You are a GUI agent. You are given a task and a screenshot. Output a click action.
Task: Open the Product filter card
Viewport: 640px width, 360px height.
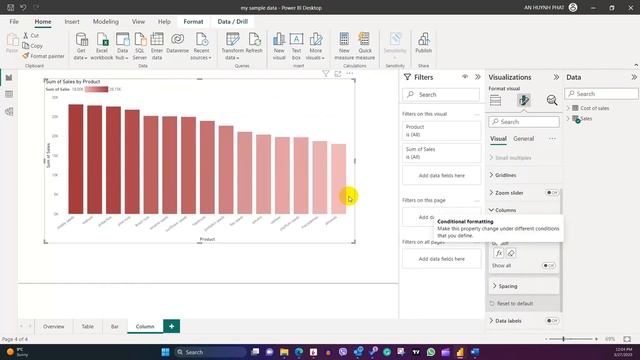442,131
